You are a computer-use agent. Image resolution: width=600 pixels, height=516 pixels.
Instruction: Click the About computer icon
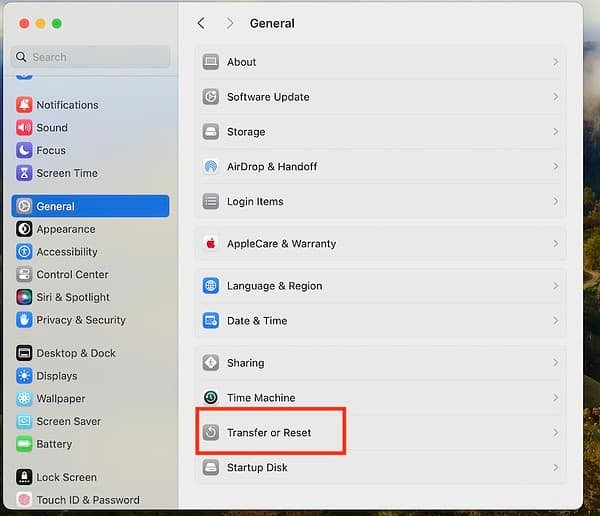(x=210, y=62)
